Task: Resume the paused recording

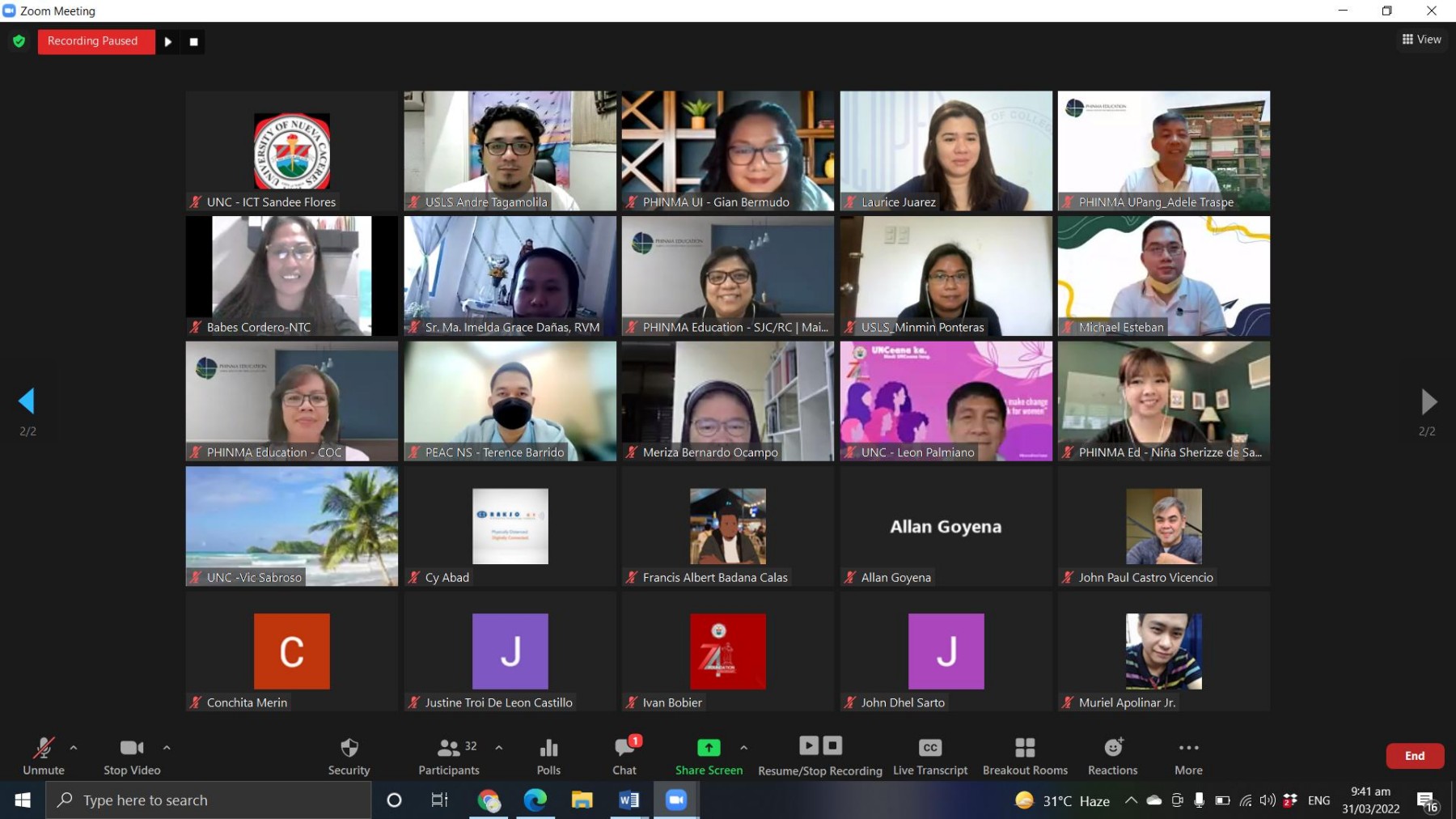Action: 168,41
